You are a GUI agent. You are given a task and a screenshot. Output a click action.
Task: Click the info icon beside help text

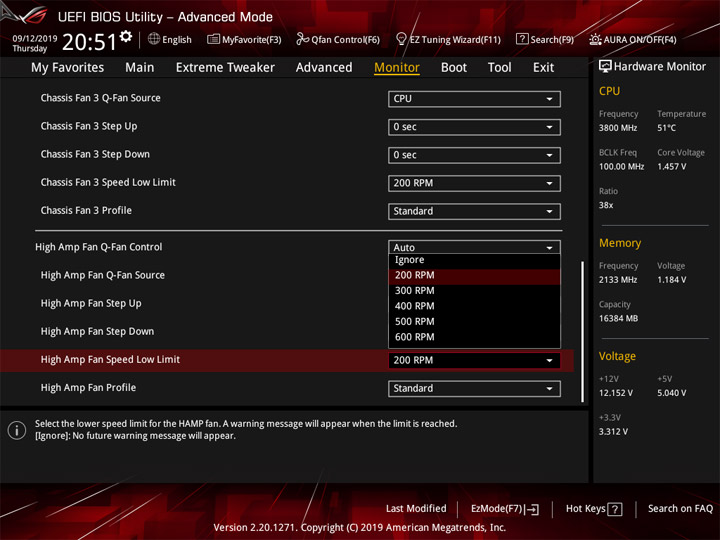tap(17, 430)
